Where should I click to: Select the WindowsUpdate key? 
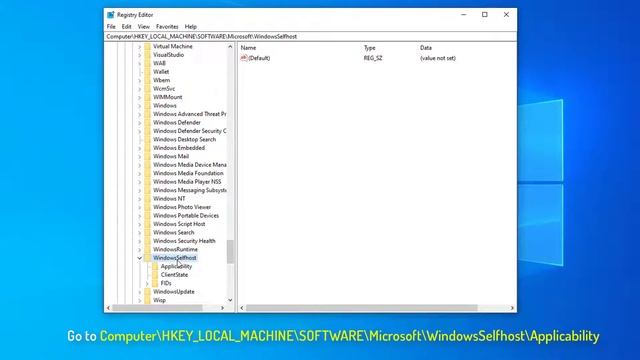point(174,292)
